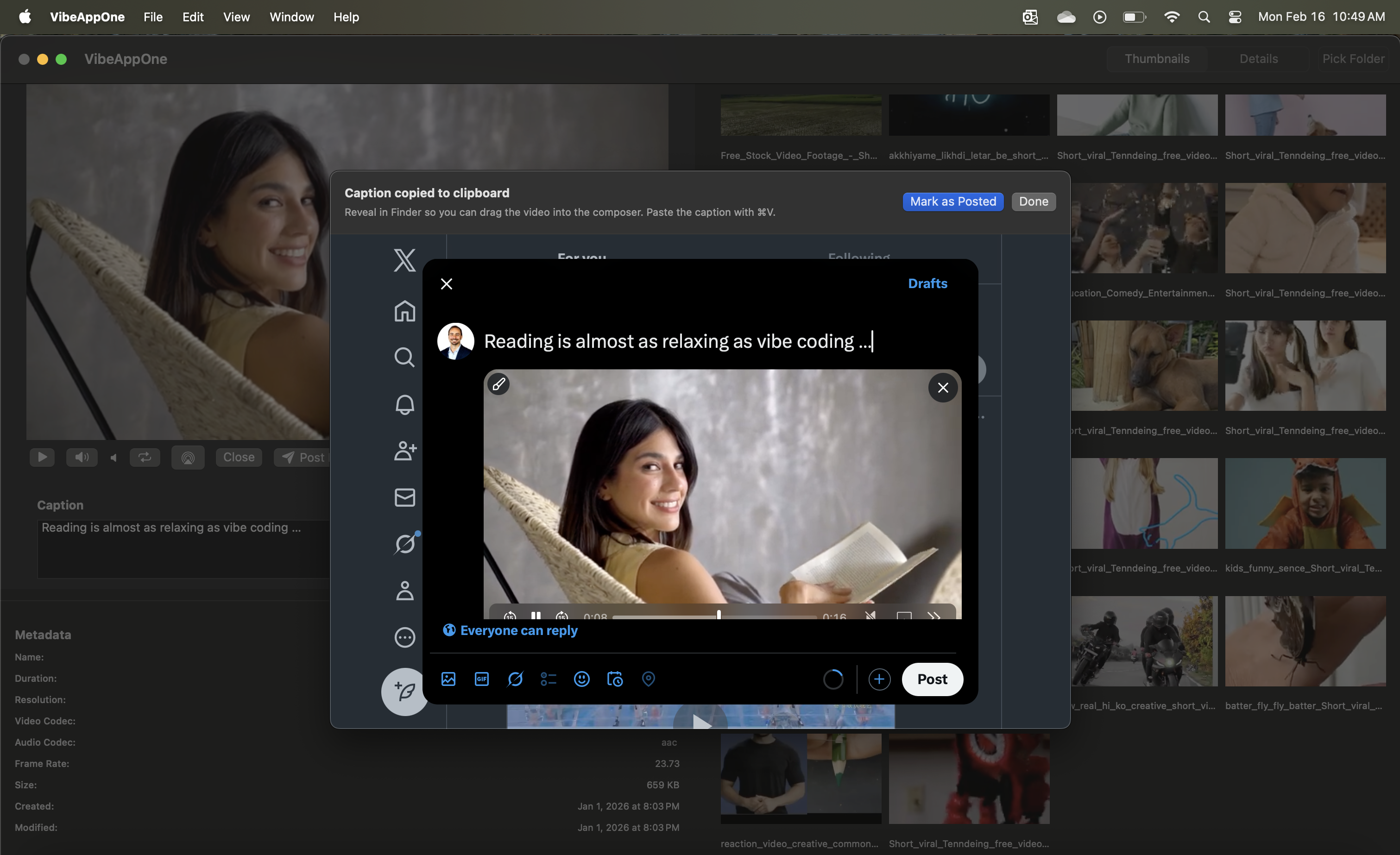Toggle the loop button under preview
Screen dimensions: 1400x855
click(145, 457)
